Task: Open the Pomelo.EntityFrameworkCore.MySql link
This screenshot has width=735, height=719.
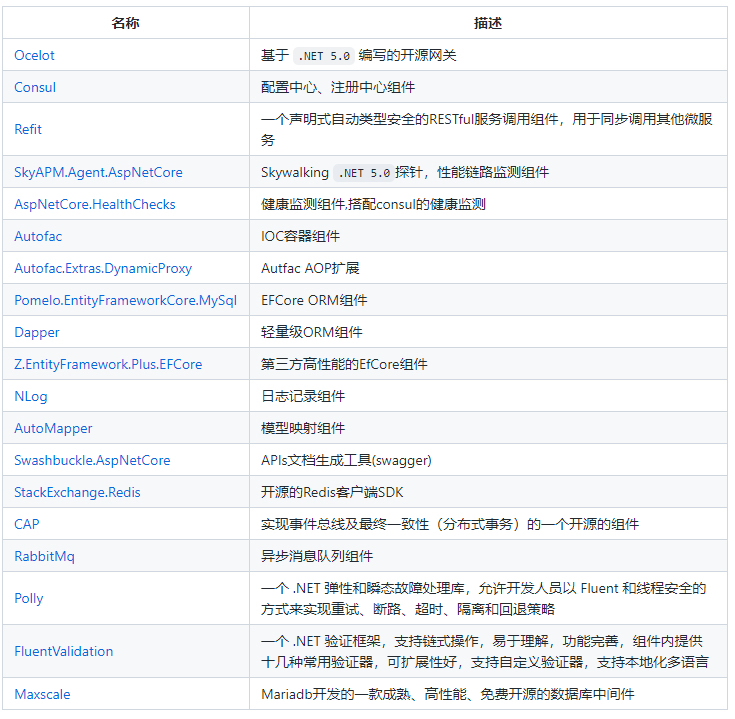Action: click(126, 300)
